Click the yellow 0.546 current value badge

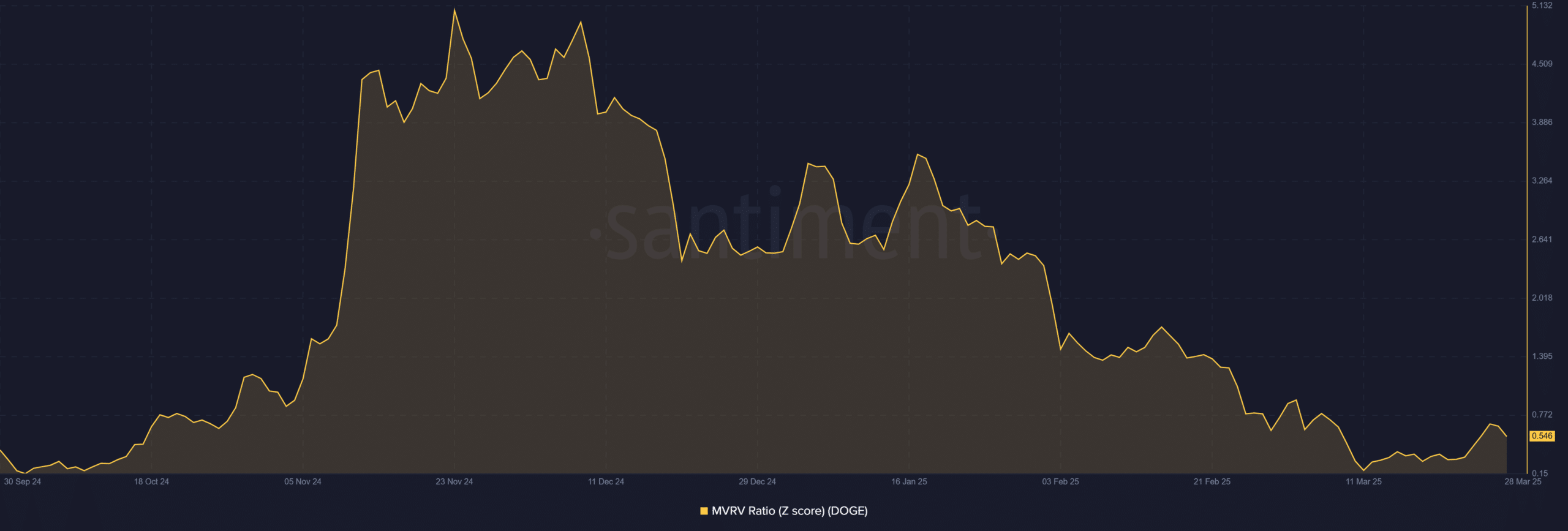1542,436
